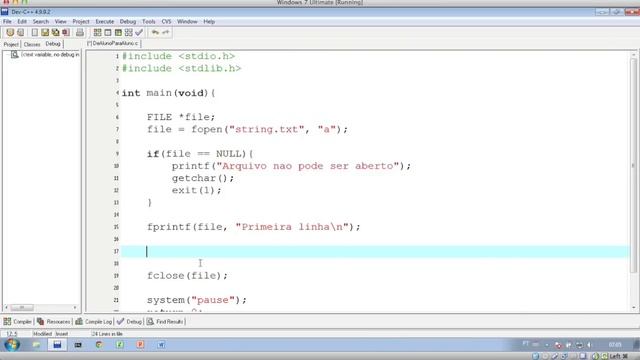Click the fclose(file); line
640x360 pixels.
coord(187,276)
